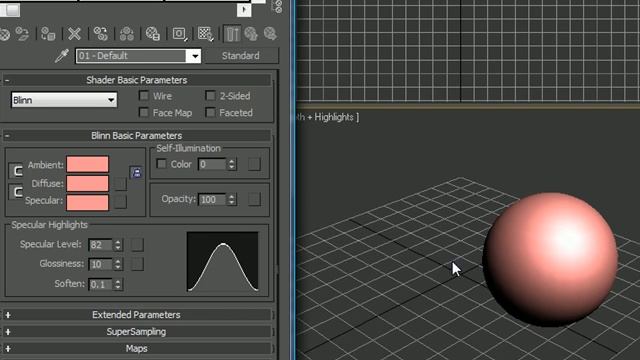
Task: Collapse the Shader Basic Parameters rollout
Action: coord(137,80)
